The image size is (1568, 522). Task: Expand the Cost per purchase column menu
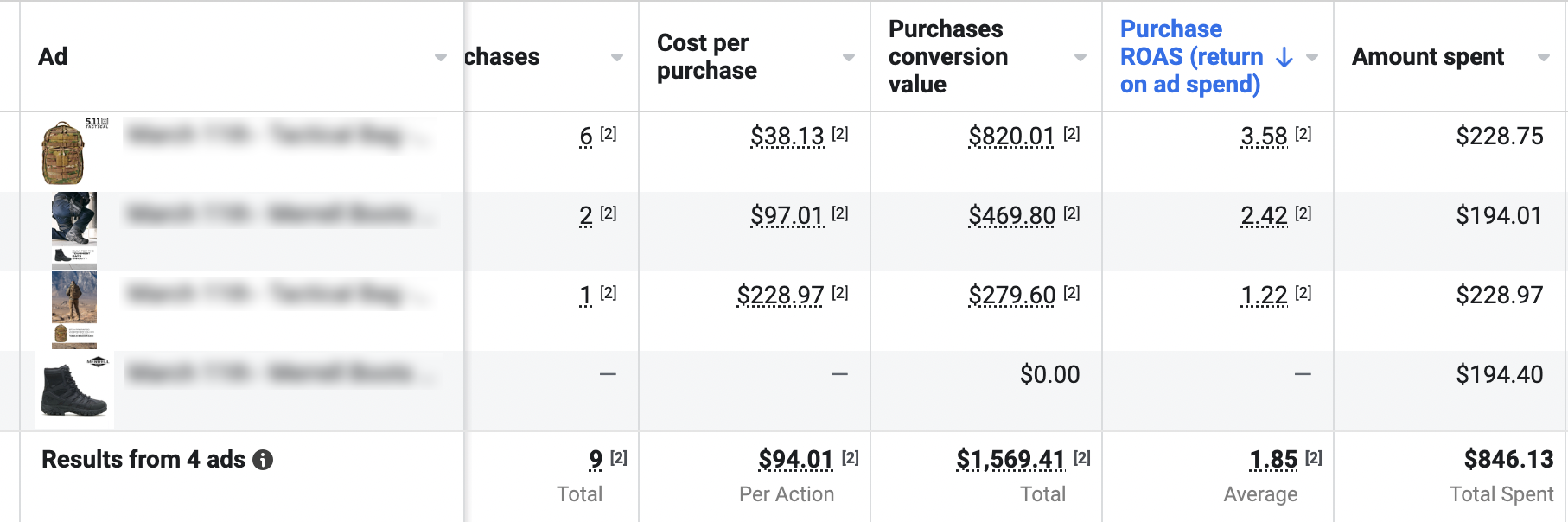coord(849,57)
